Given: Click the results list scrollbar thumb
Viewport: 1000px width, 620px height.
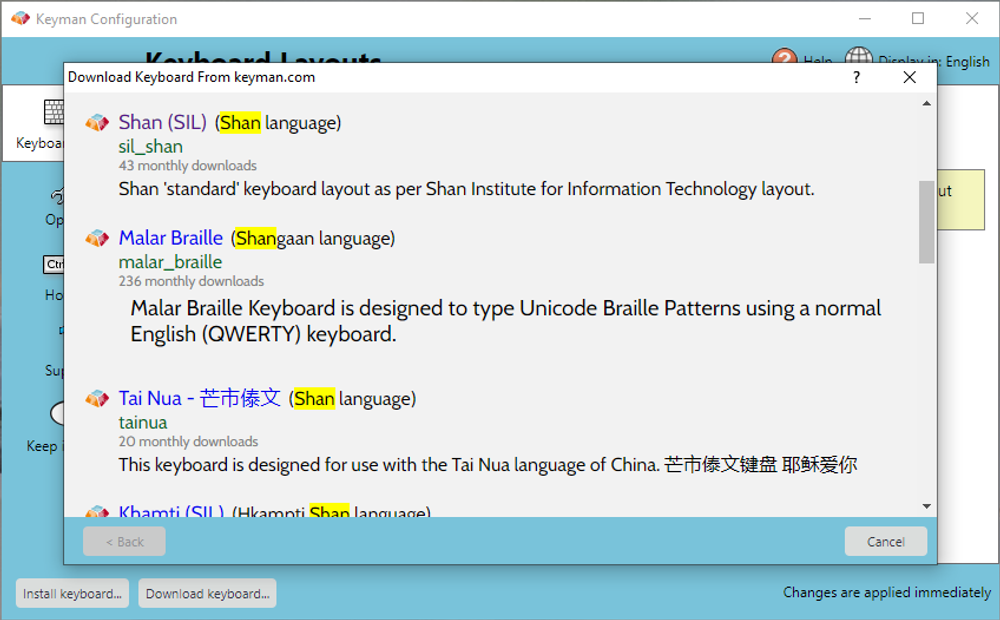Looking at the screenshot, I should (x=927, y=222).
